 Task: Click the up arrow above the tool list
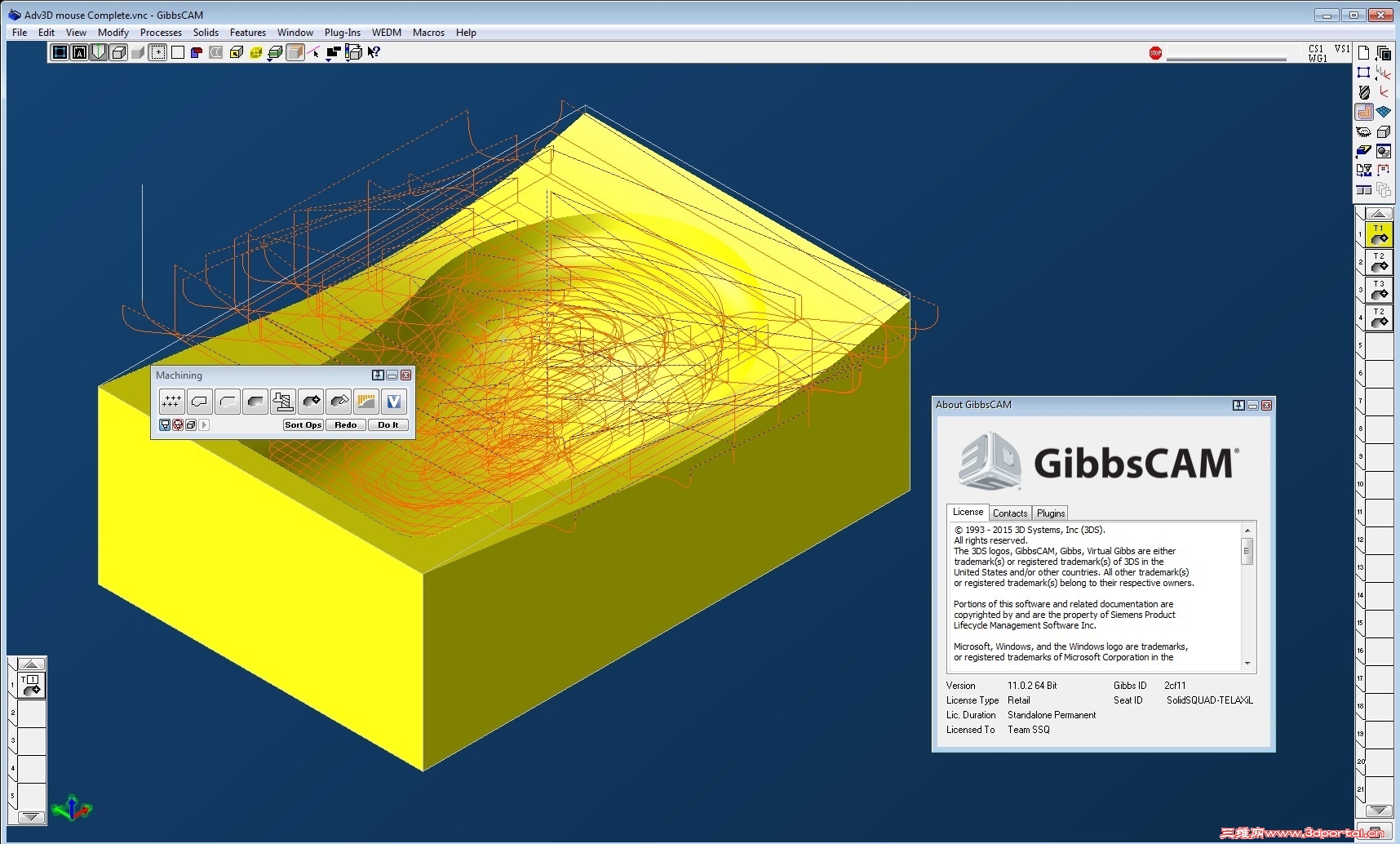[1379, 213]
